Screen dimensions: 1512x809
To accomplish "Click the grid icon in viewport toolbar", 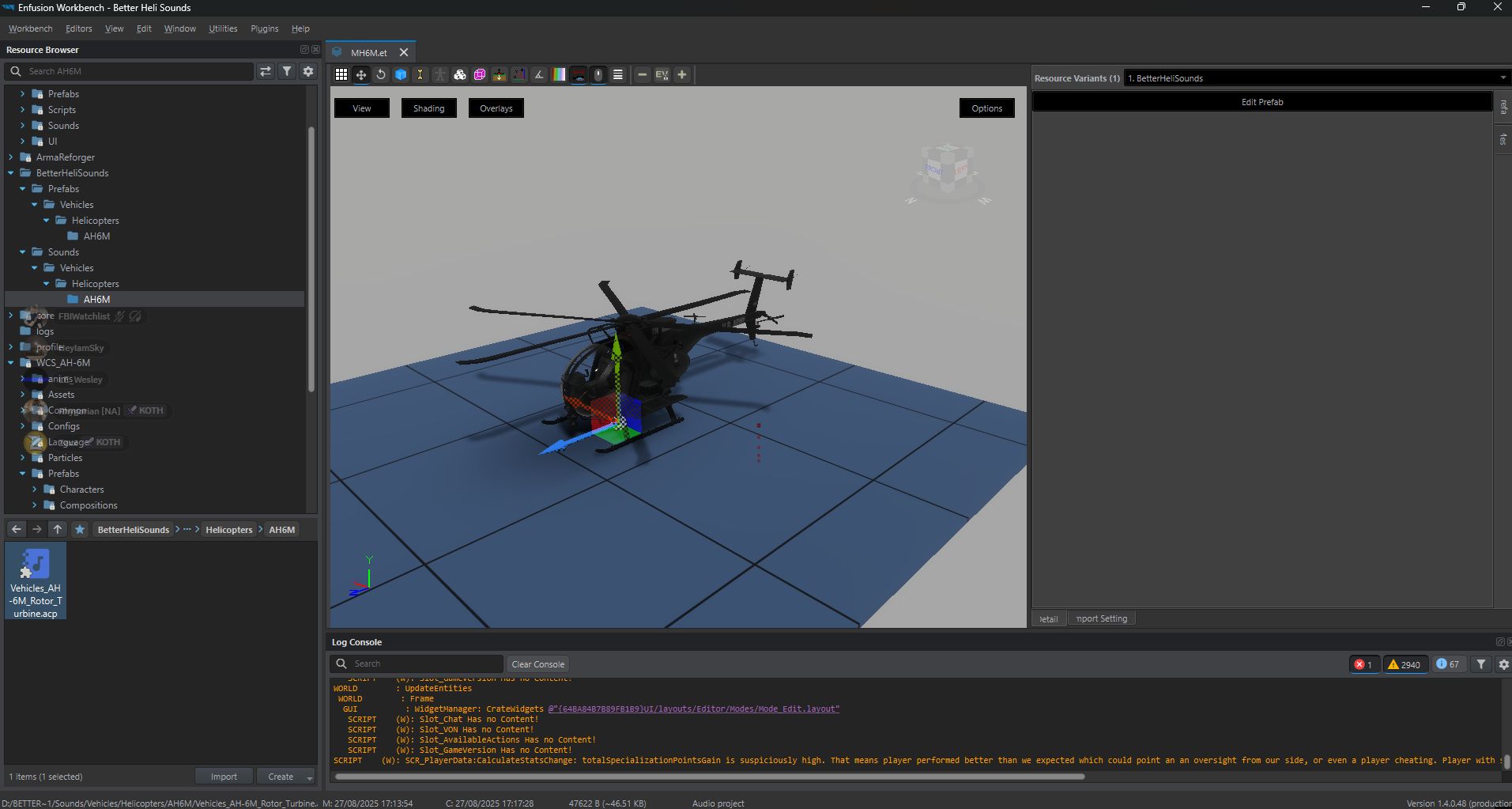I will (x=341, y=74).
